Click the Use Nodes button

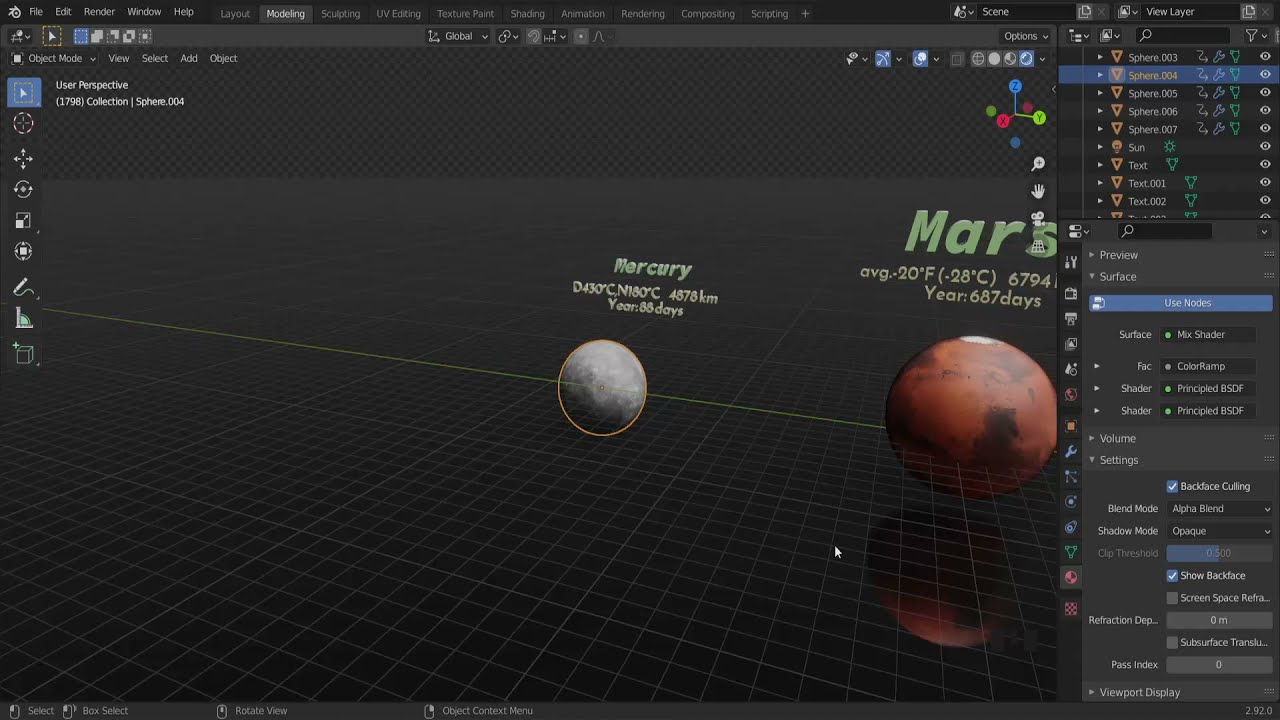click(1187, 302)
